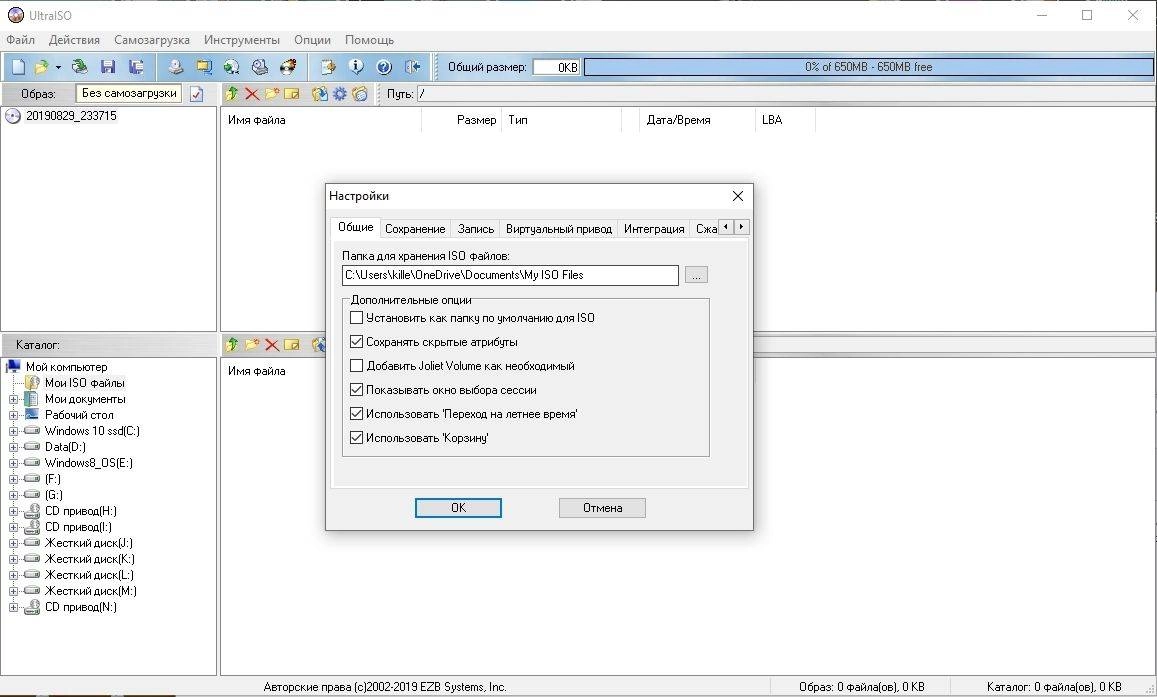Click the boot info checkmark icon beside Без самозагрузки
1157x697 pixels.
196,94
